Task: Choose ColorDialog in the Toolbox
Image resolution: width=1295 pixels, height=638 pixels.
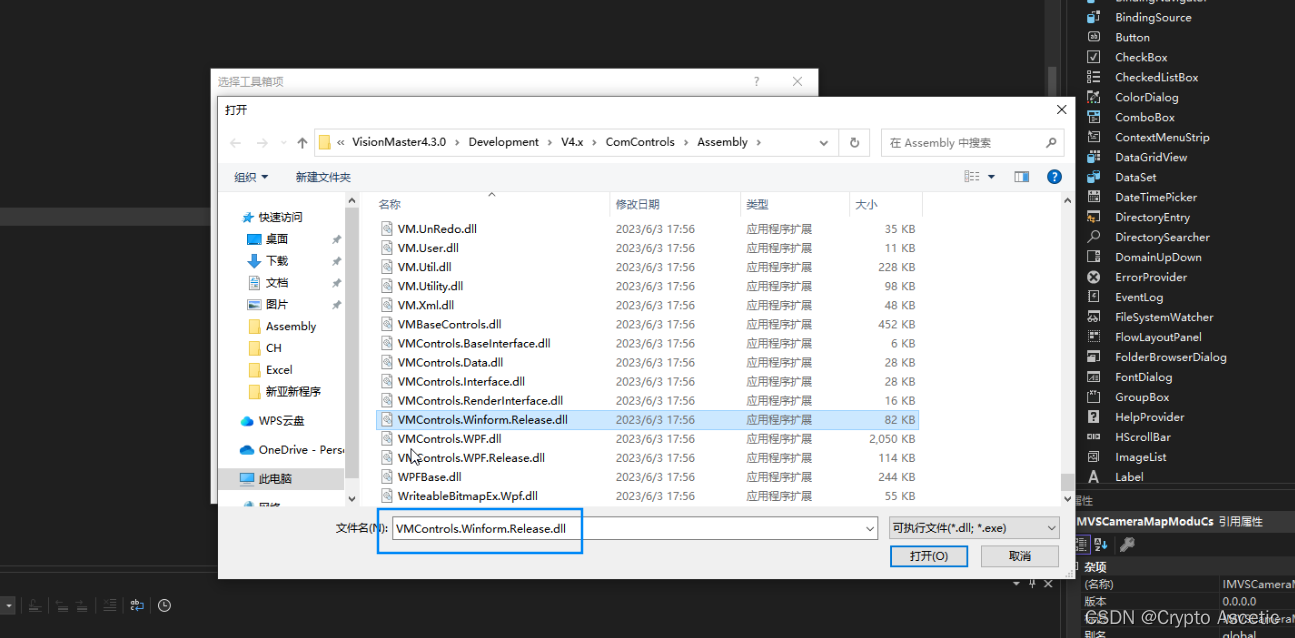Action: (x=1146, y=97)
